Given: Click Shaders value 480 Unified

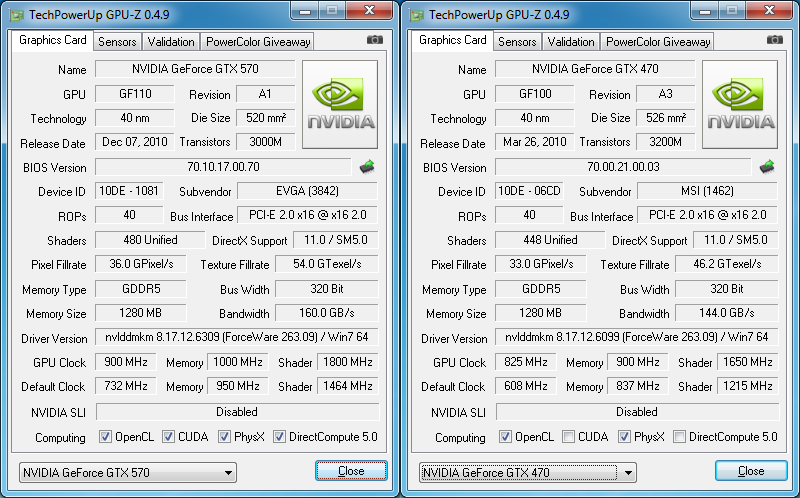Looking at the screenshot, I should click(150, 240).
